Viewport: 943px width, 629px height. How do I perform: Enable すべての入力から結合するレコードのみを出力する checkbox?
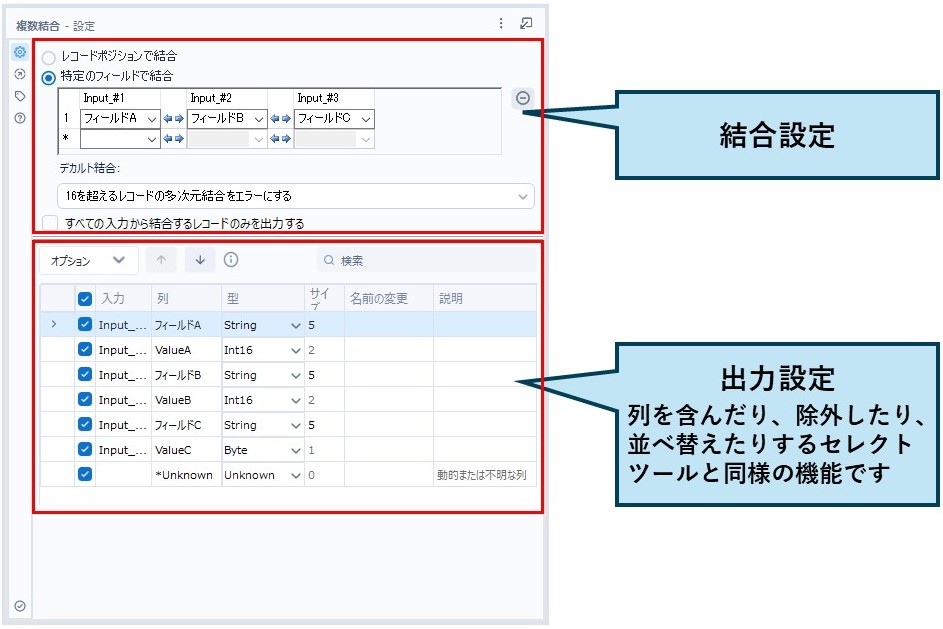(x=50, y=223)
